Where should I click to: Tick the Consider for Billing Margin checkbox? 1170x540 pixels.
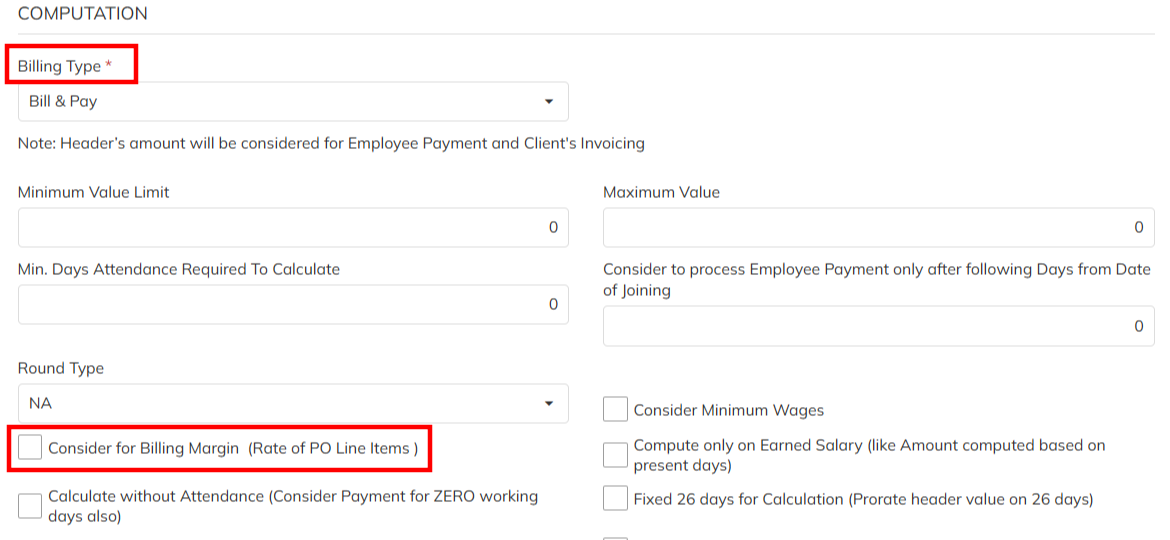click(31, 448)
